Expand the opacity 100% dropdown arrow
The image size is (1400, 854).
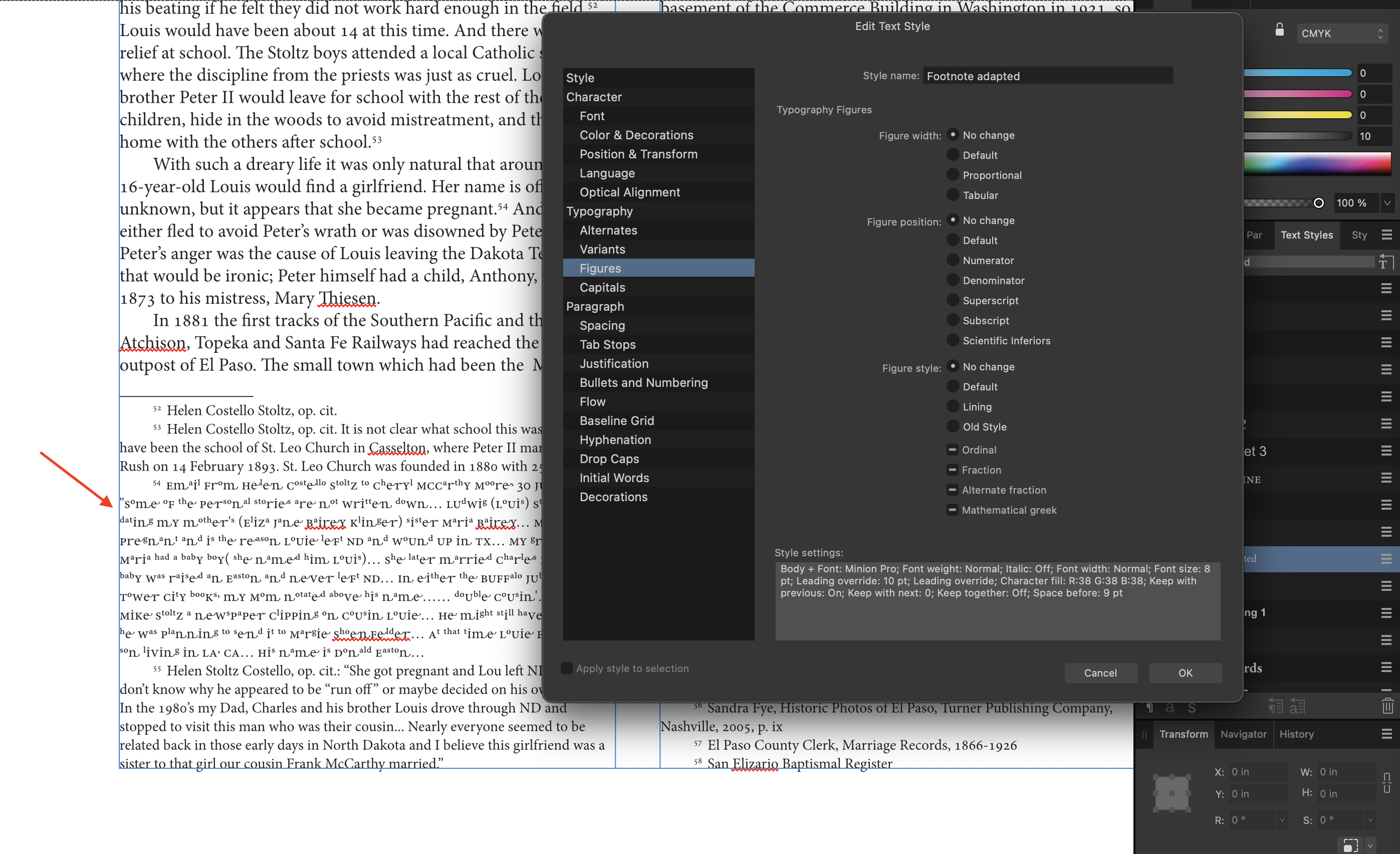coord(1387,203)
